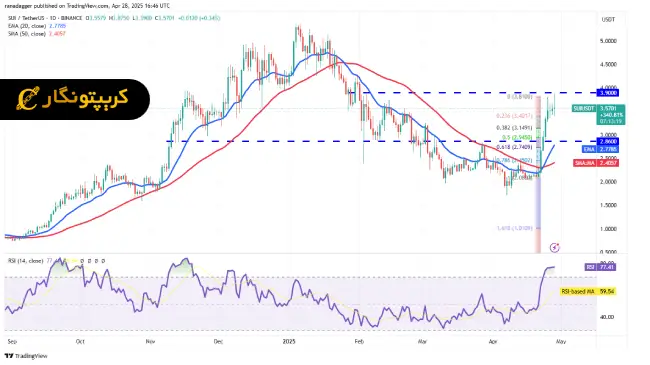Click the 5.0000 tick on the price axis
Viewport: 650px width, 365px height.
[x=609, y=41]
